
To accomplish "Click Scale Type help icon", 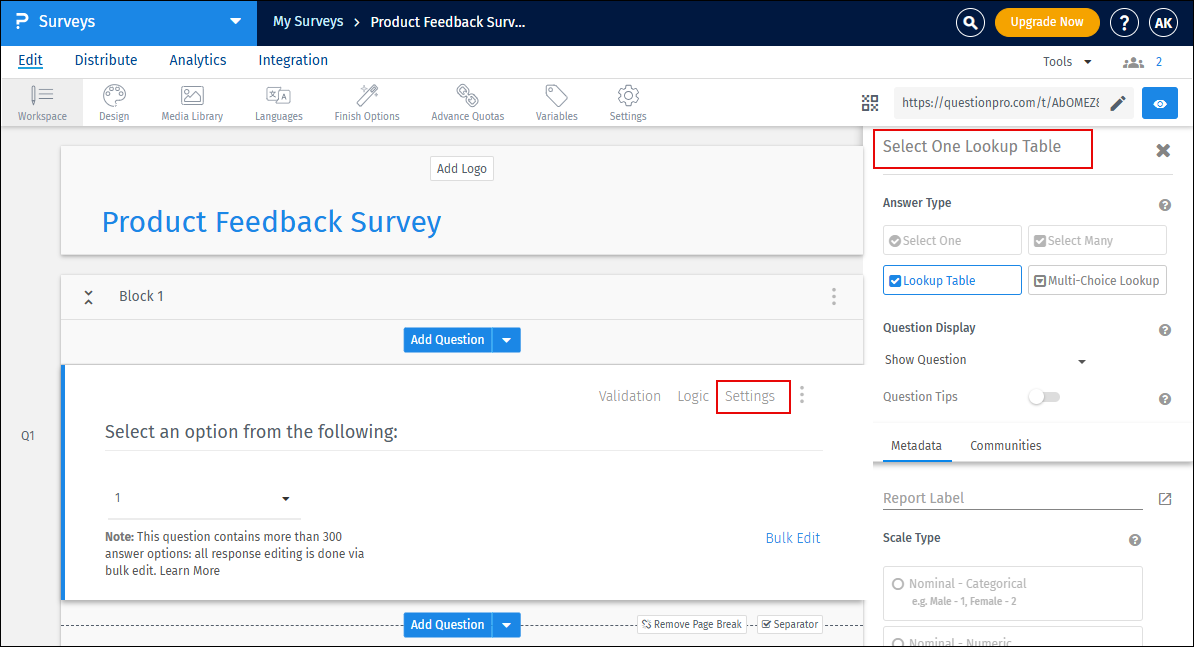I will coord(1135,540).
